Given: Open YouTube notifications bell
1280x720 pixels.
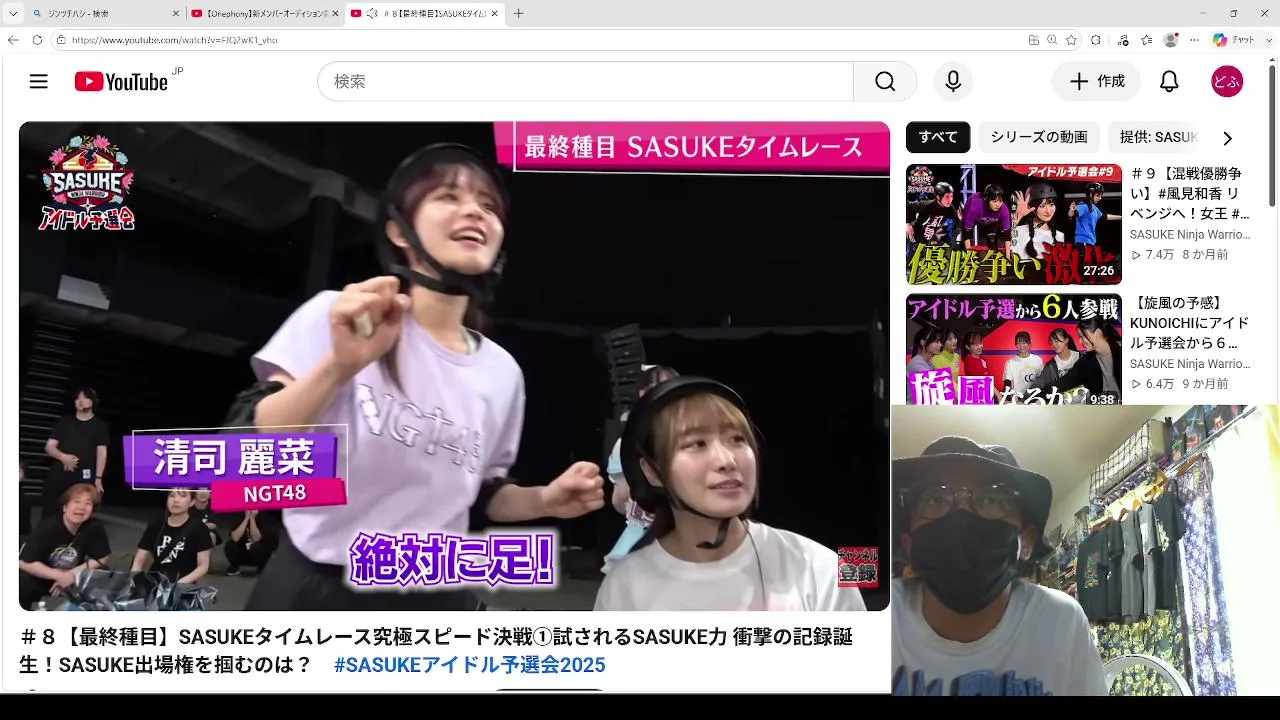Looking at the screenshot, I should pos(1169,82).
